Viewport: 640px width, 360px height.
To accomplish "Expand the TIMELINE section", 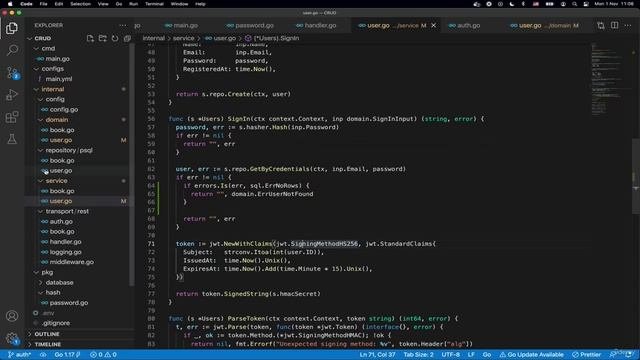I will (x=29, y=344).
